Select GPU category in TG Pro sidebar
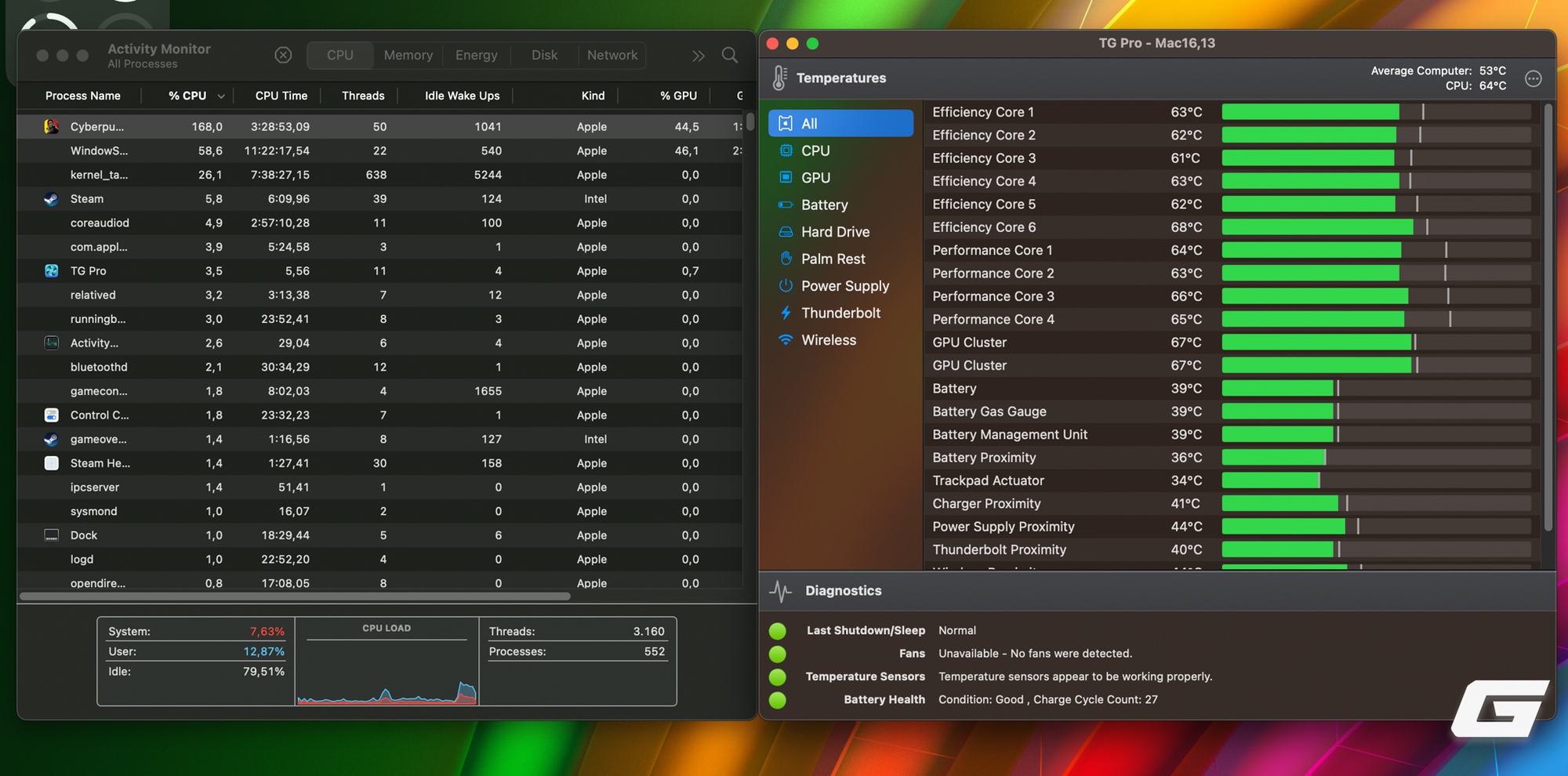The width and height of the screenshot is (1568, 776). [840, 178]
